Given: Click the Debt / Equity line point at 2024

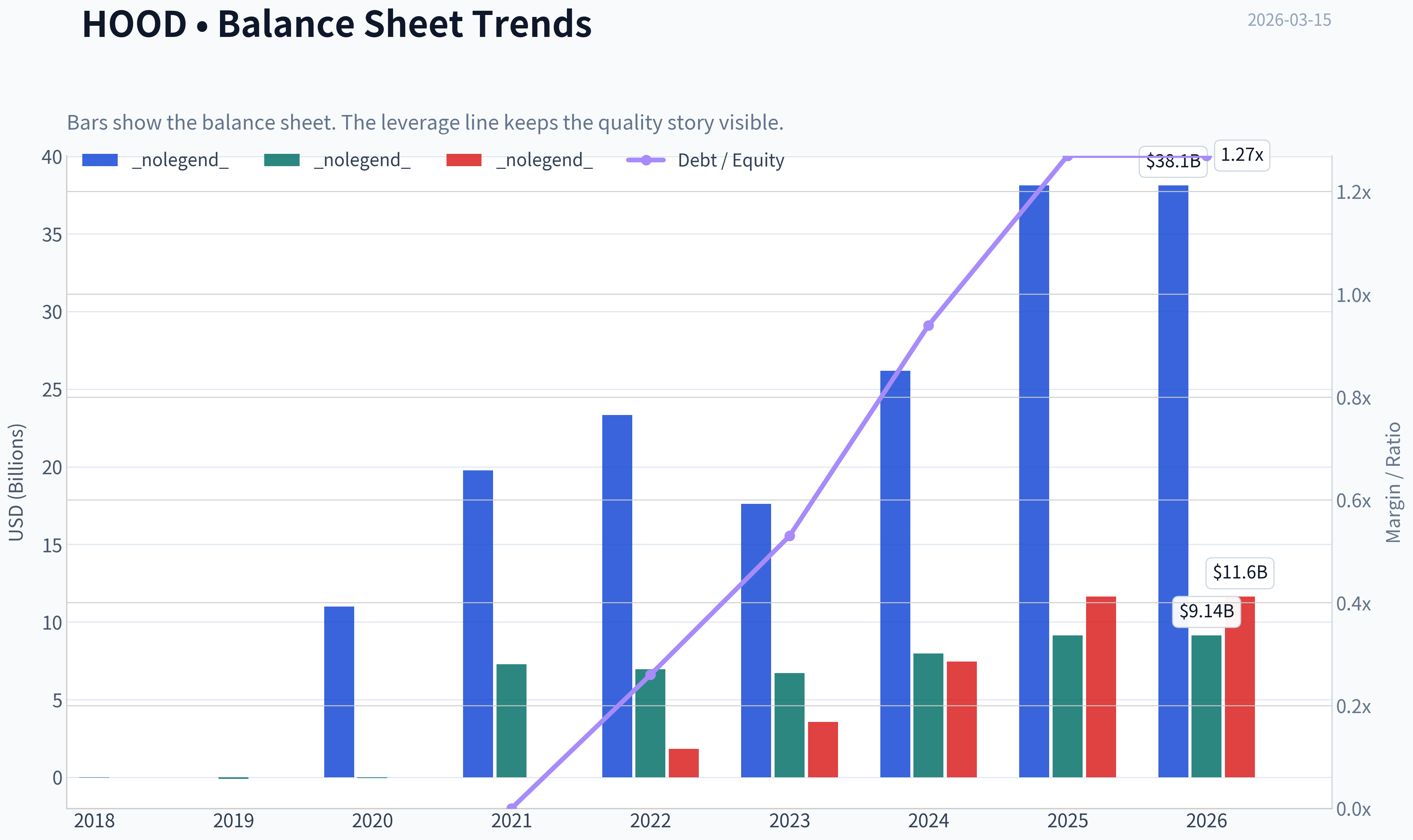Looking at the screenshot, I should tap(929, 325).
